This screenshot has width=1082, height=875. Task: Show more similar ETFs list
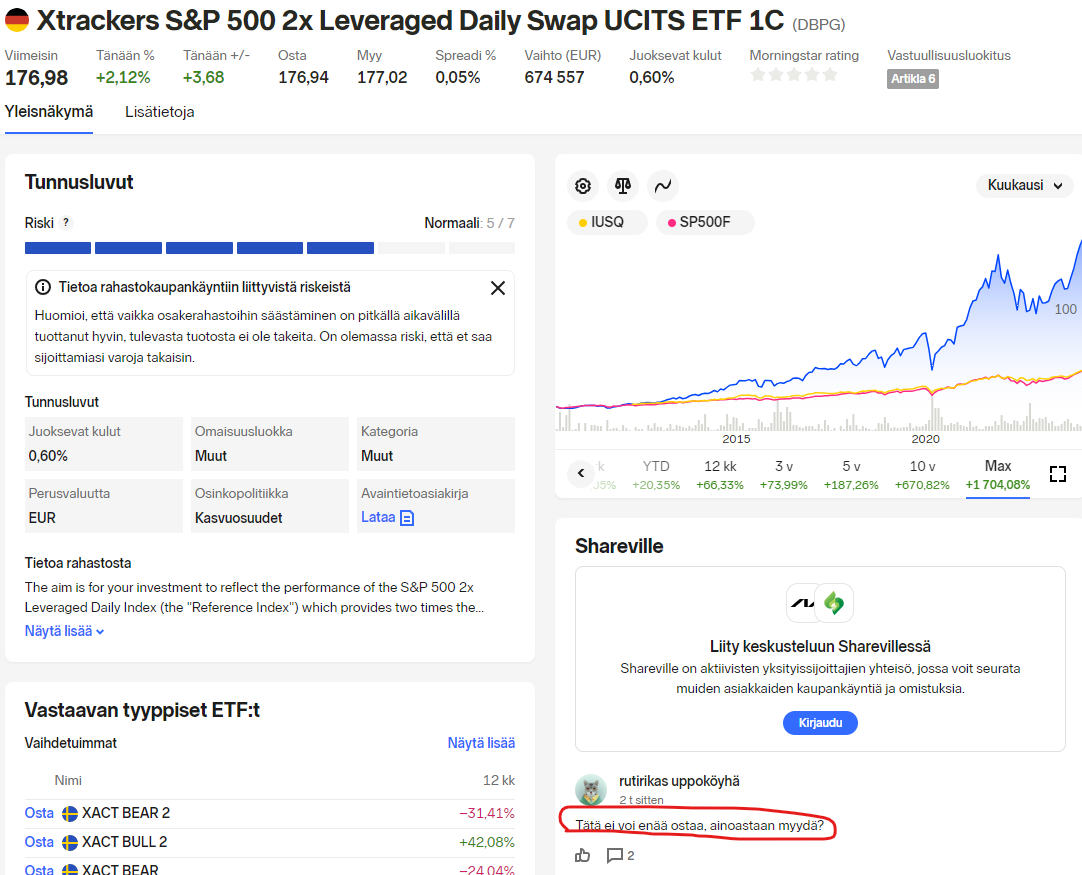481,743
